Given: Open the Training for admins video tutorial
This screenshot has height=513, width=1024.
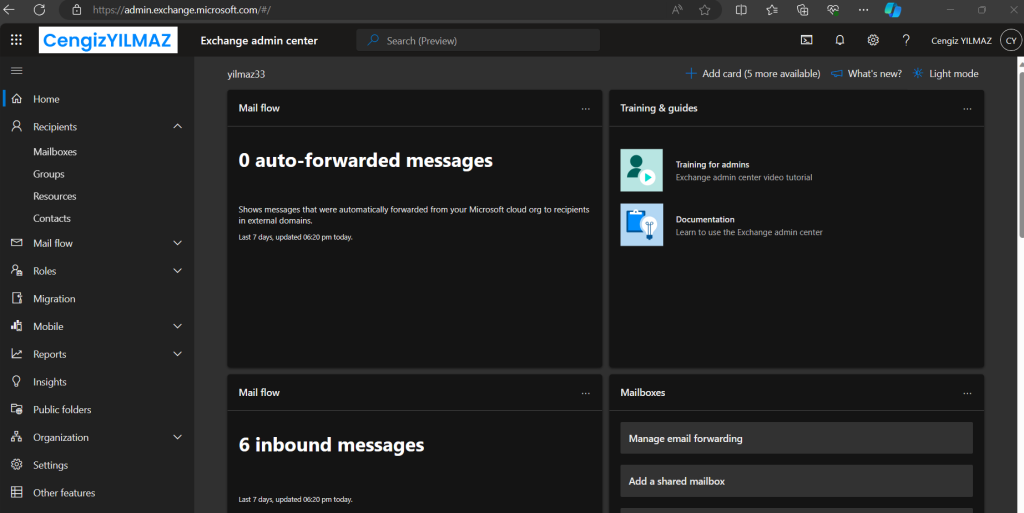Looking at the screenshot, I should (712, 165).
